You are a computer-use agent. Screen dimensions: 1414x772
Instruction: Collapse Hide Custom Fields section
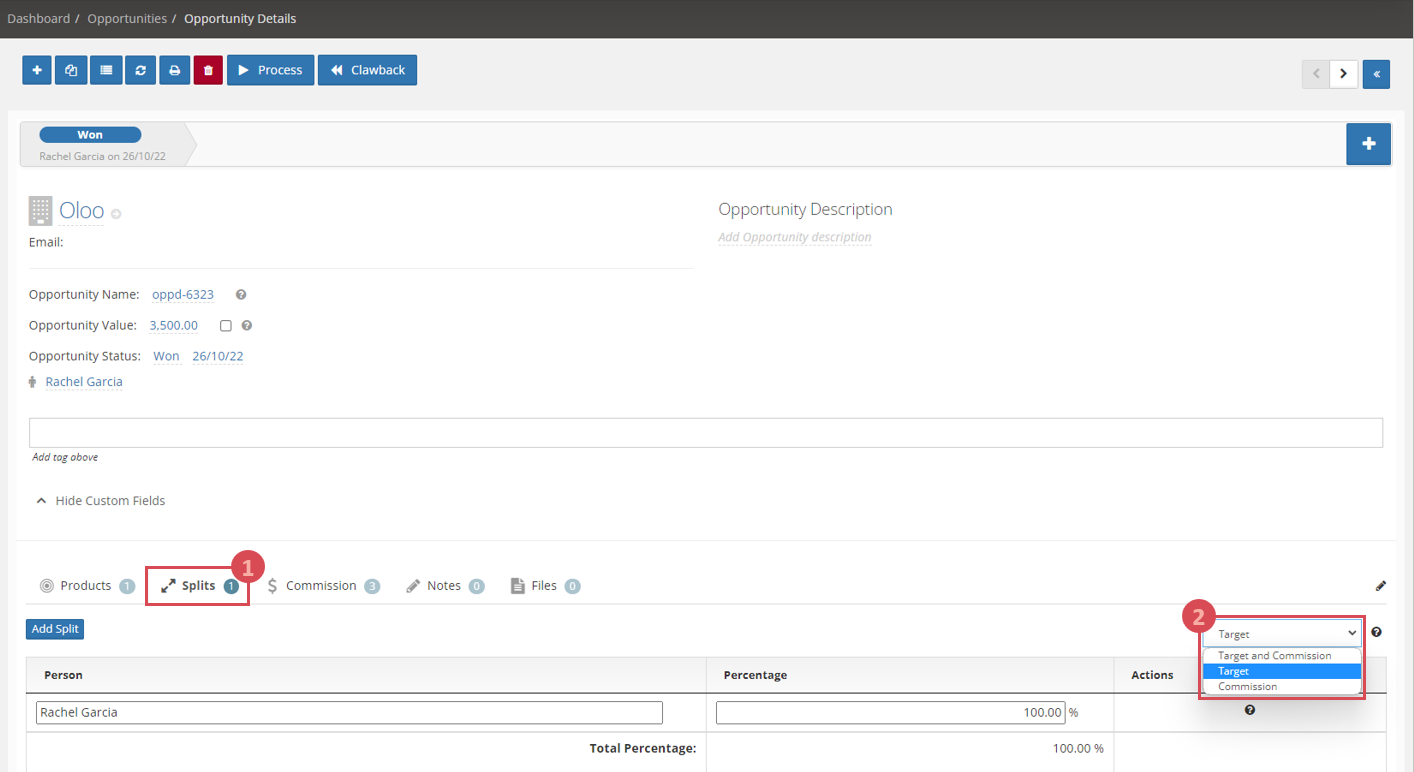[x=101, y=501]
